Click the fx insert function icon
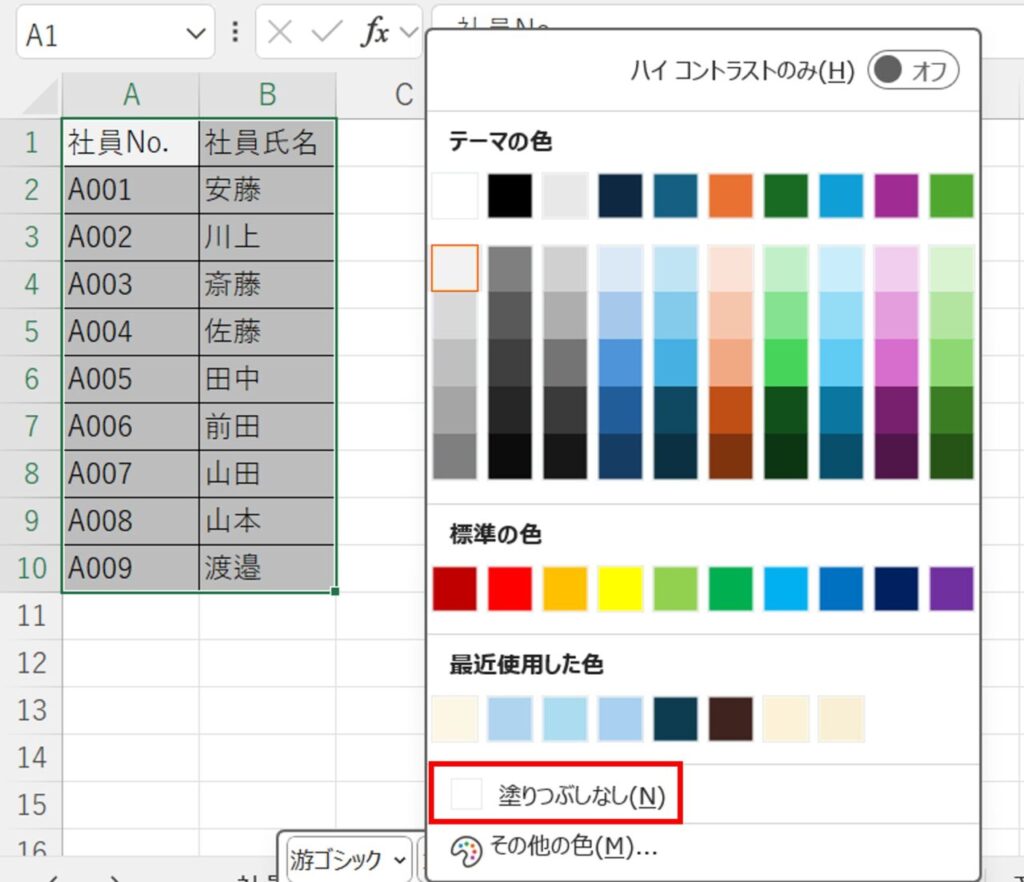 coord(375,31)
